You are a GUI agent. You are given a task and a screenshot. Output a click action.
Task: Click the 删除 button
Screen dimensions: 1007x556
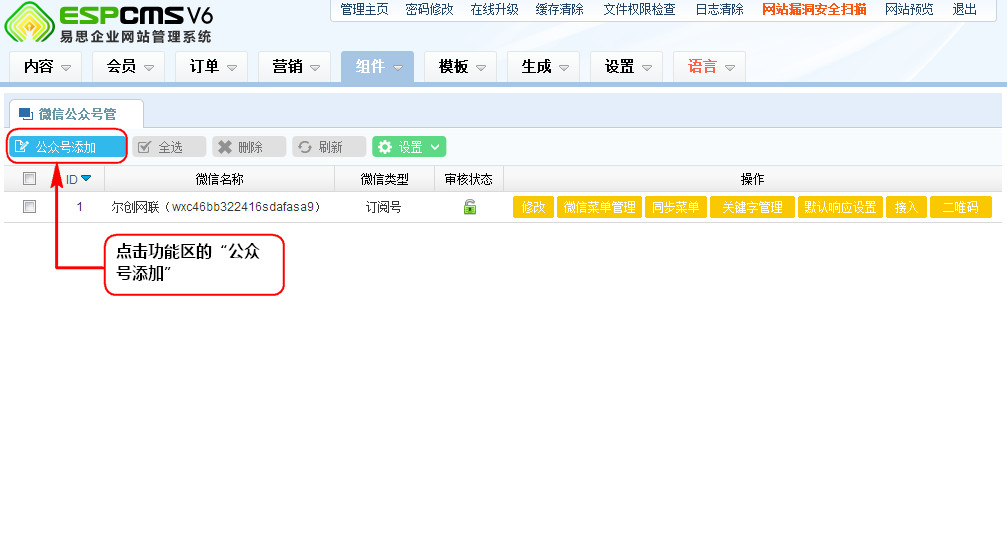(x=249, y=147)
